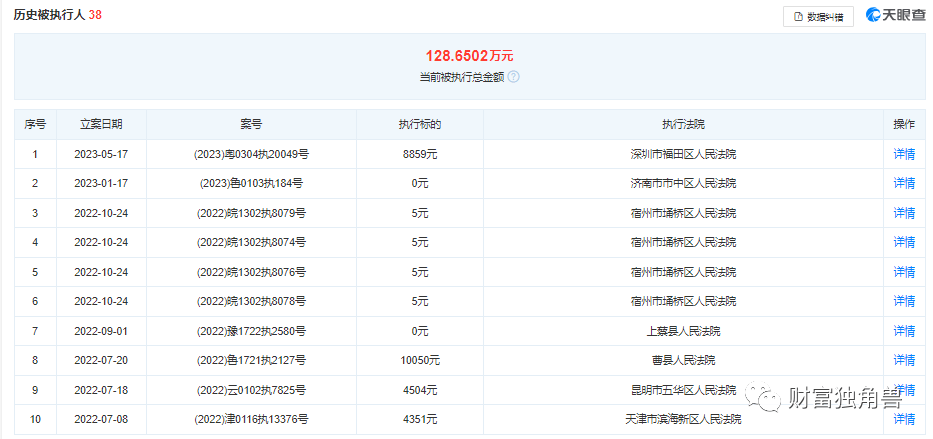Open 详情 for case (2022)皖1302执8078号
This screenshot has width=933, height=439.
(x=904, y=301)
